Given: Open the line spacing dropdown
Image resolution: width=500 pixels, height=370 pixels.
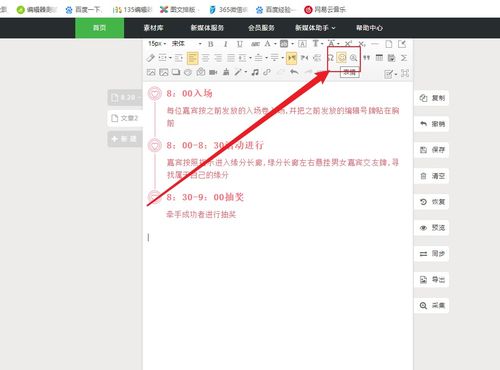Looking at the screenshot, I should point(266,58).
